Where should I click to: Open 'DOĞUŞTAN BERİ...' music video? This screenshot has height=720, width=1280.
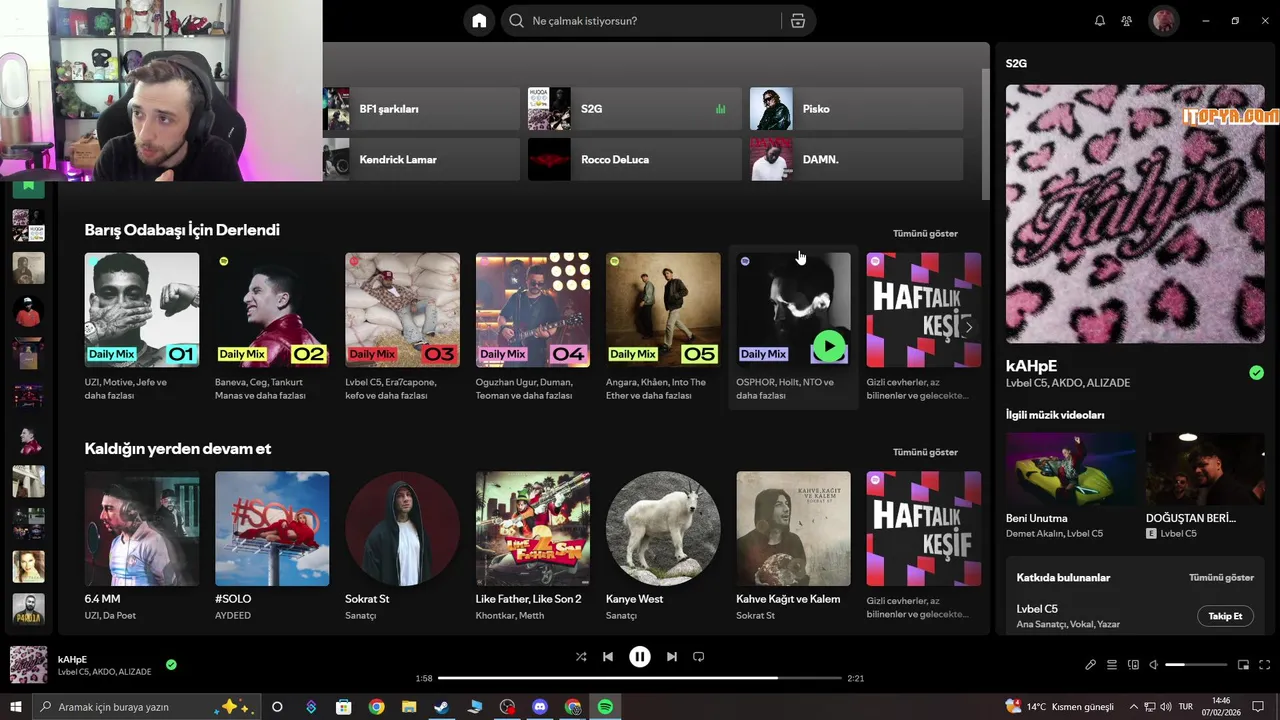click(1205, 487)
